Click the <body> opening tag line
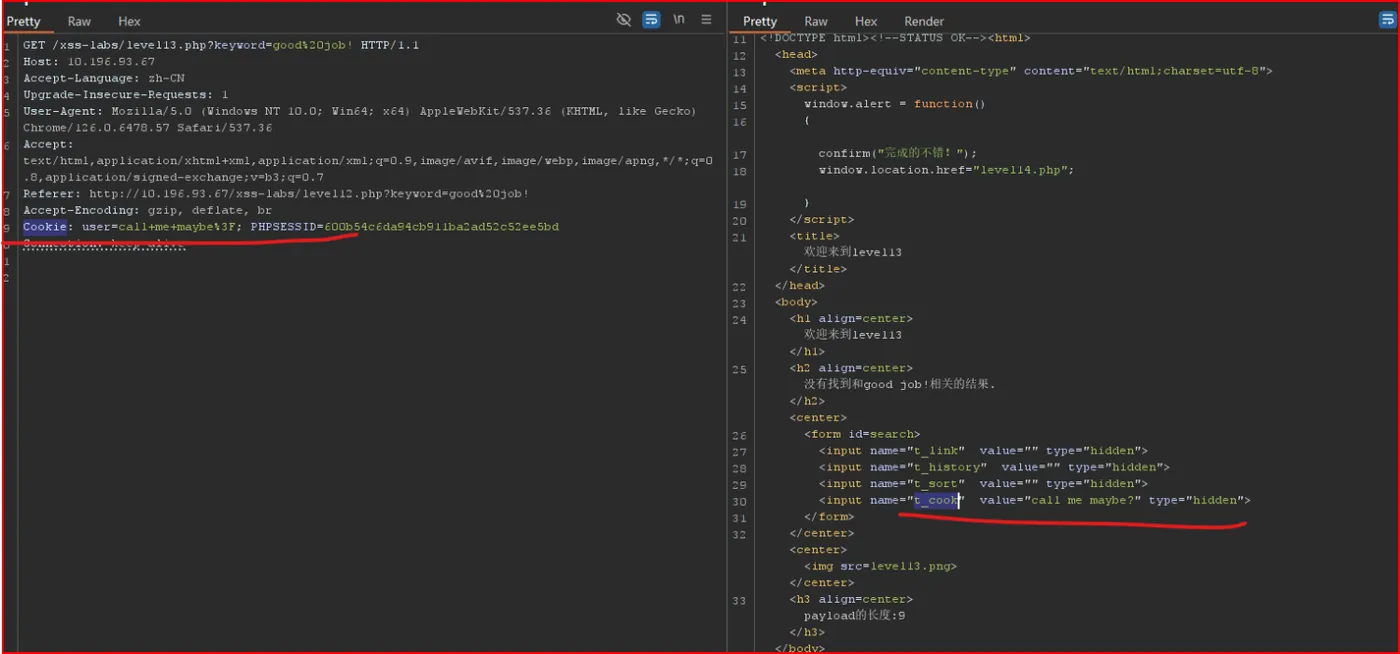The width and height of the screenshot is (1400, 654). coord(796,302)
